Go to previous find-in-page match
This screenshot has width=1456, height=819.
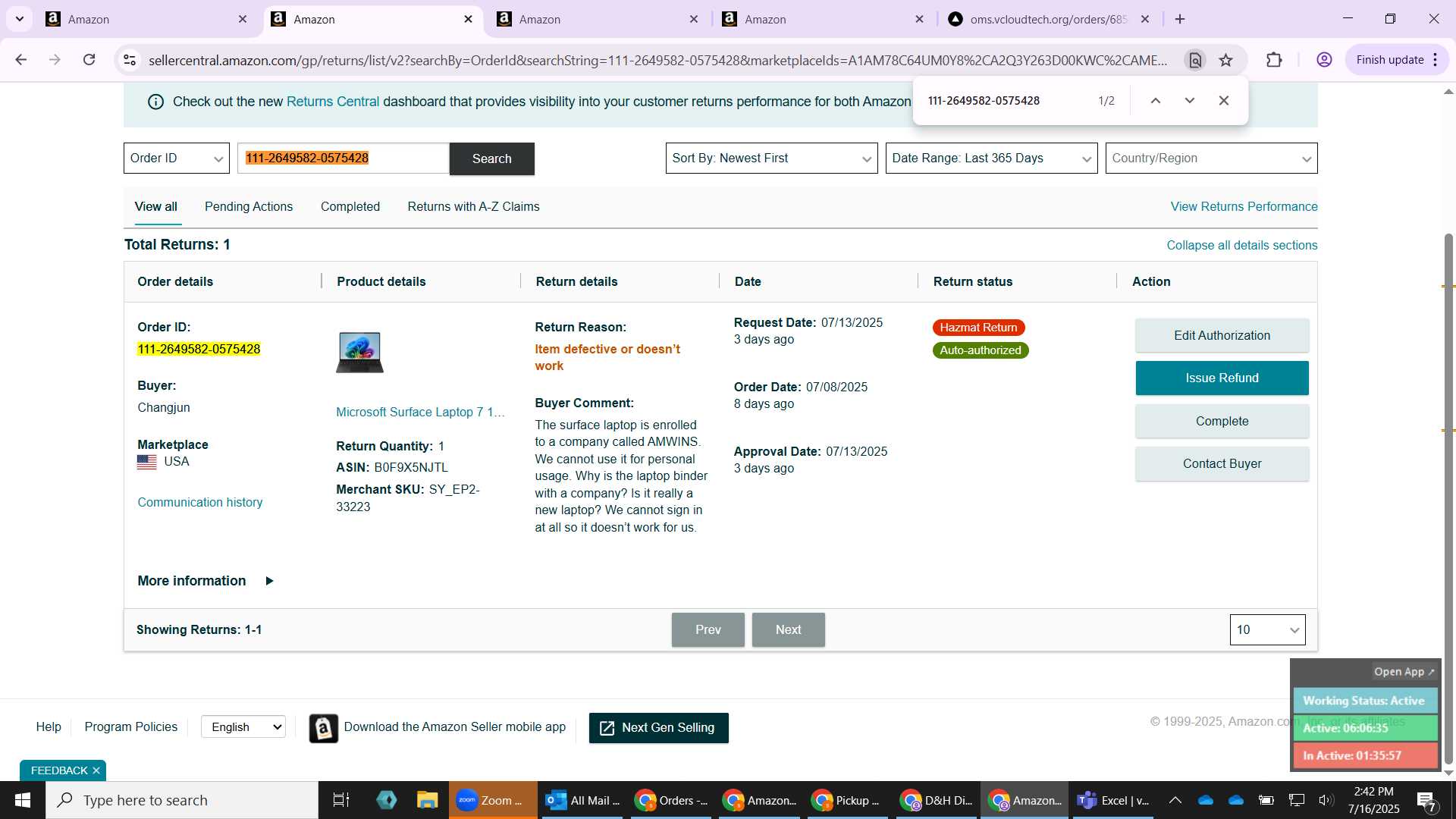1156,100
